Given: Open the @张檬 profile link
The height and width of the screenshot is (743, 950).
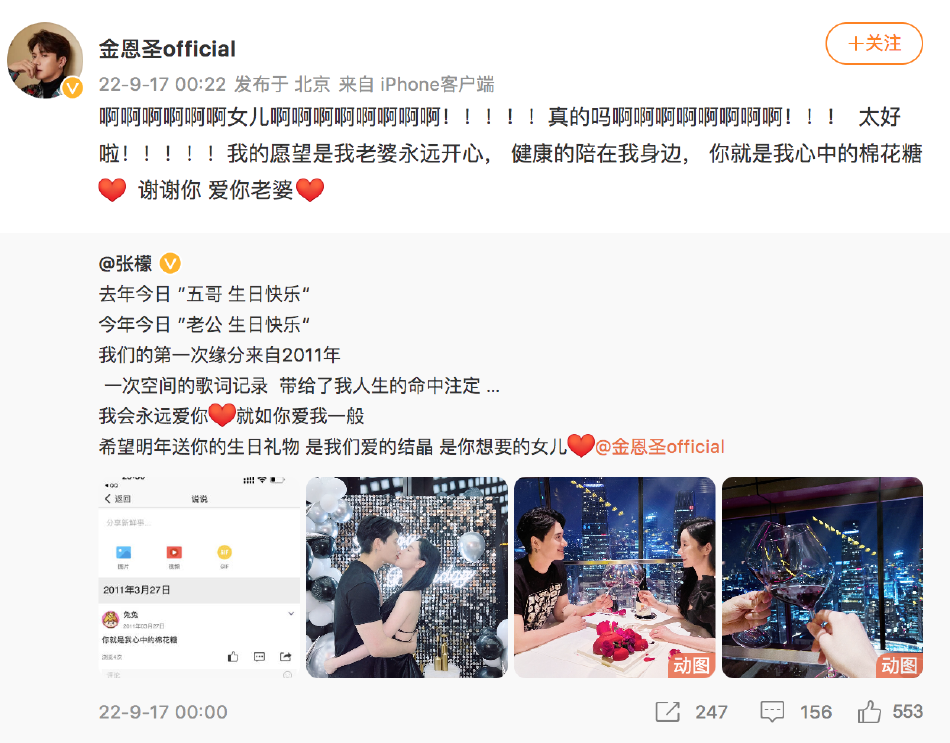Looking at the screenshot, I should coord(125,264).
